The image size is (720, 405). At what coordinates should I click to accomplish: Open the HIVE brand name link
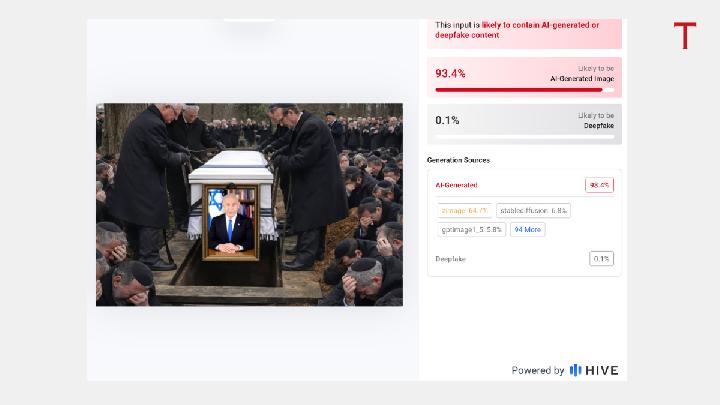click(x=602, y=371)
